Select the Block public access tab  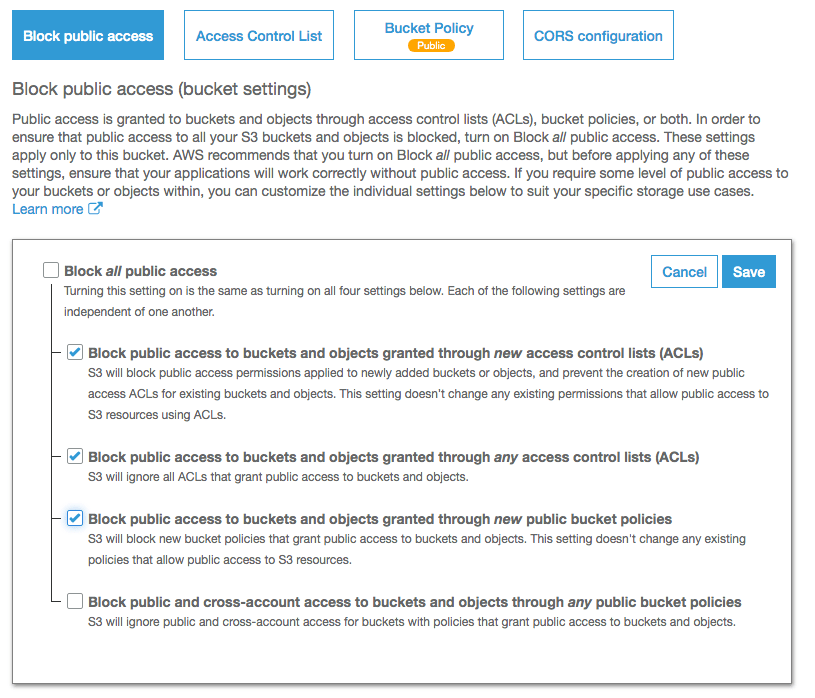coord(87,35)
